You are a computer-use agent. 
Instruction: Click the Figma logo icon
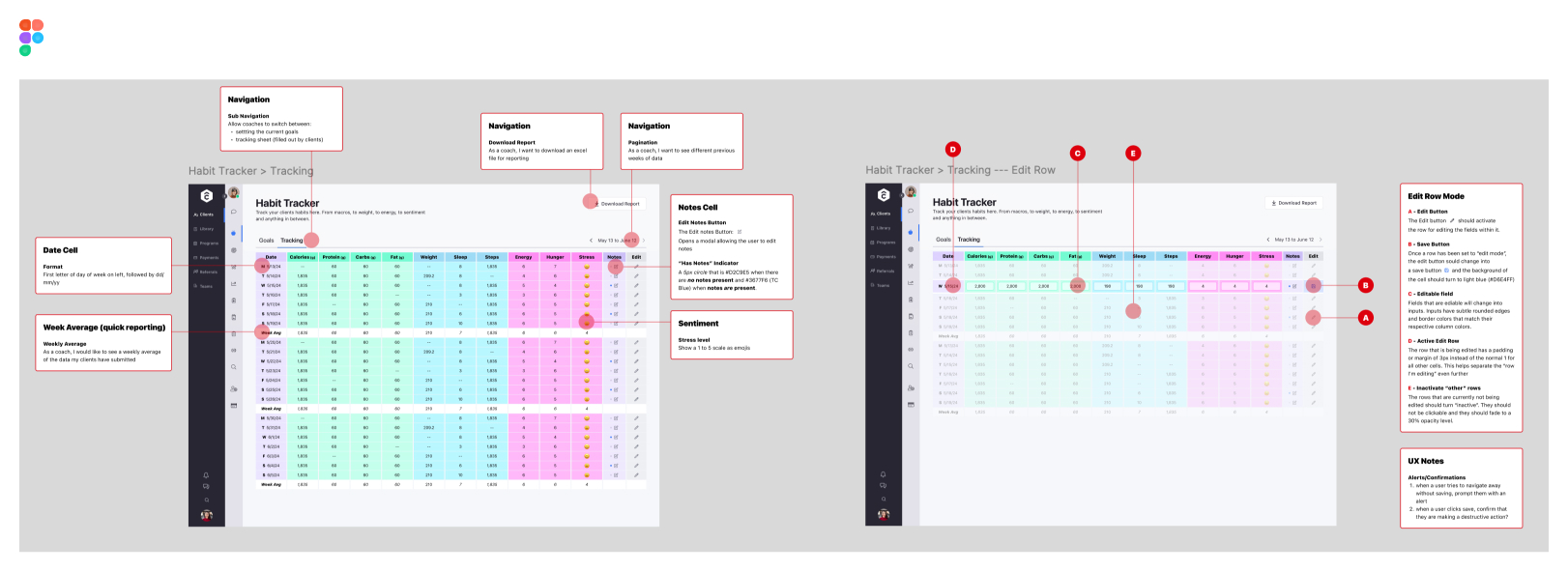(31, 37)
